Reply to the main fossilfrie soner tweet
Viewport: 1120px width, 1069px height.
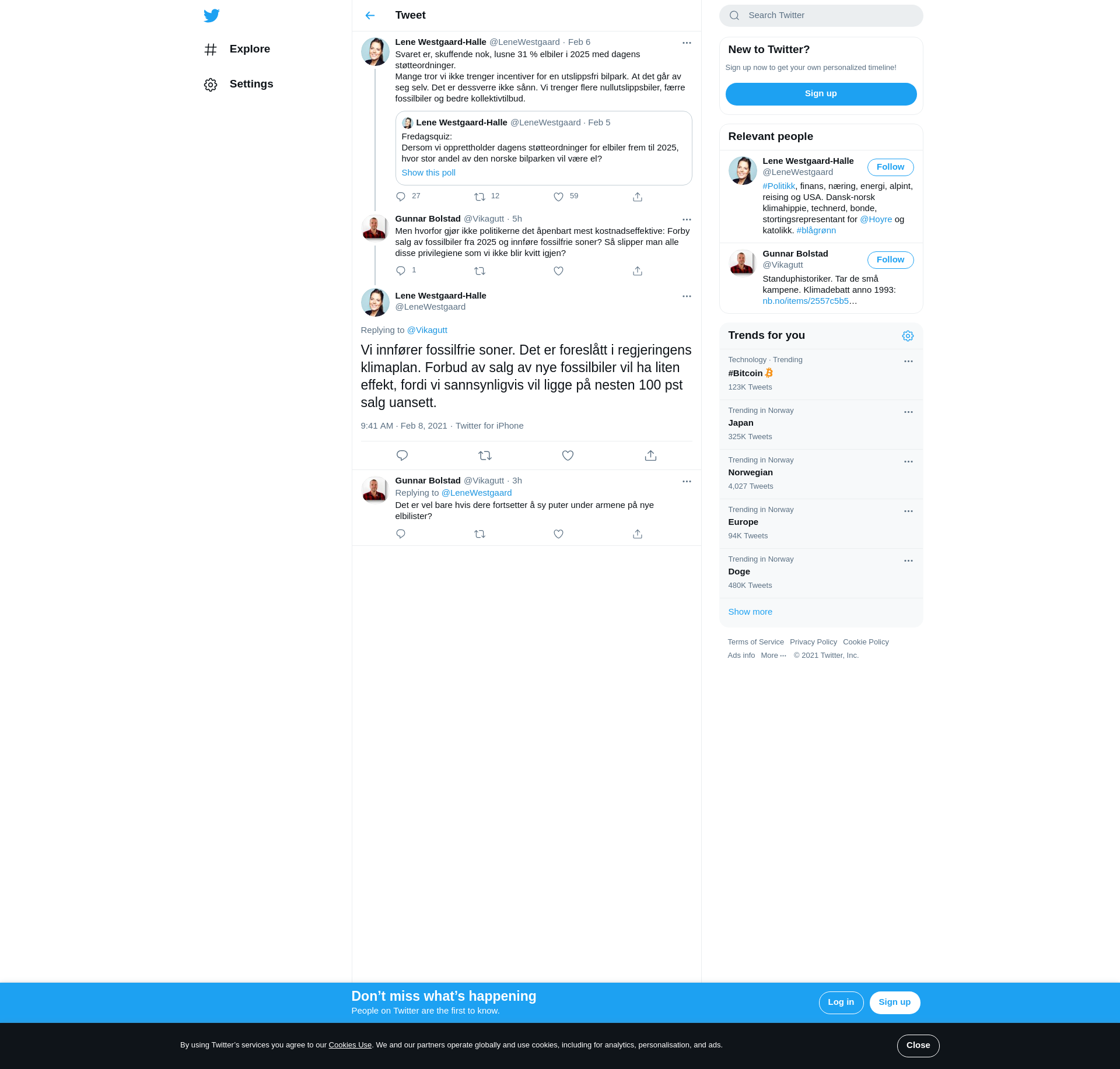click(402, 455)
